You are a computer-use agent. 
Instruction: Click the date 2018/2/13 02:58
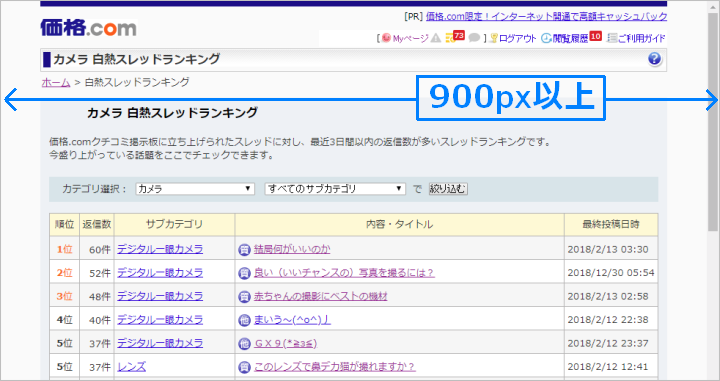[608, 297]
